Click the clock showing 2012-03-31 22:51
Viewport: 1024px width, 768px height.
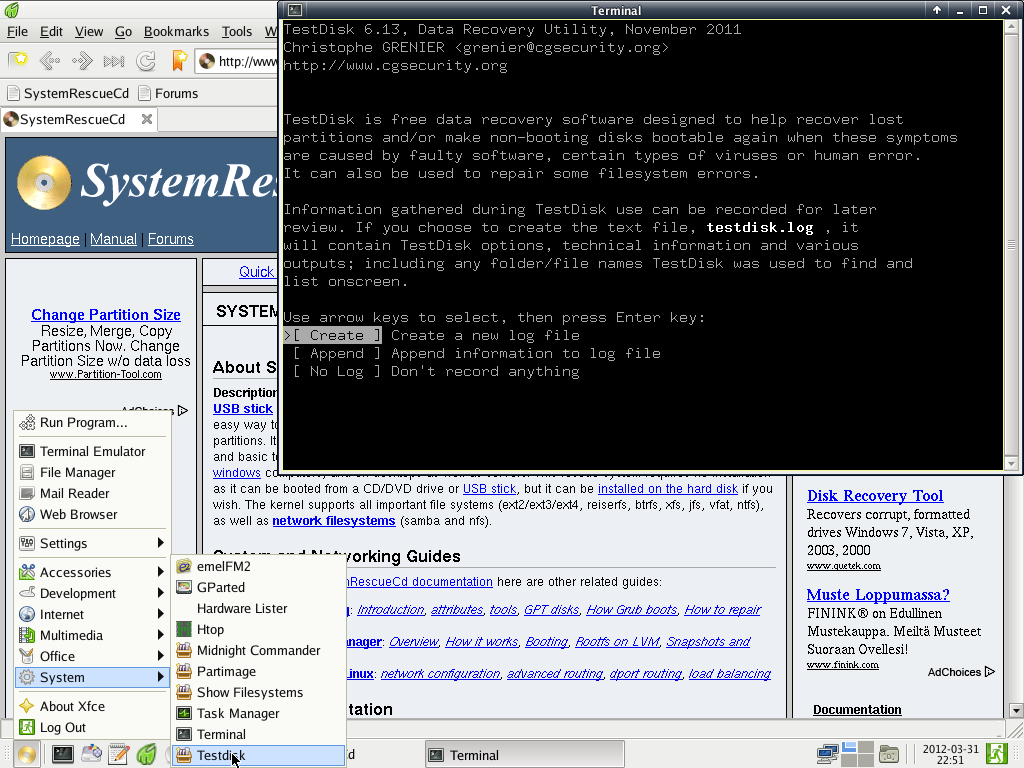pyautogui.click(x=950, y=754)
